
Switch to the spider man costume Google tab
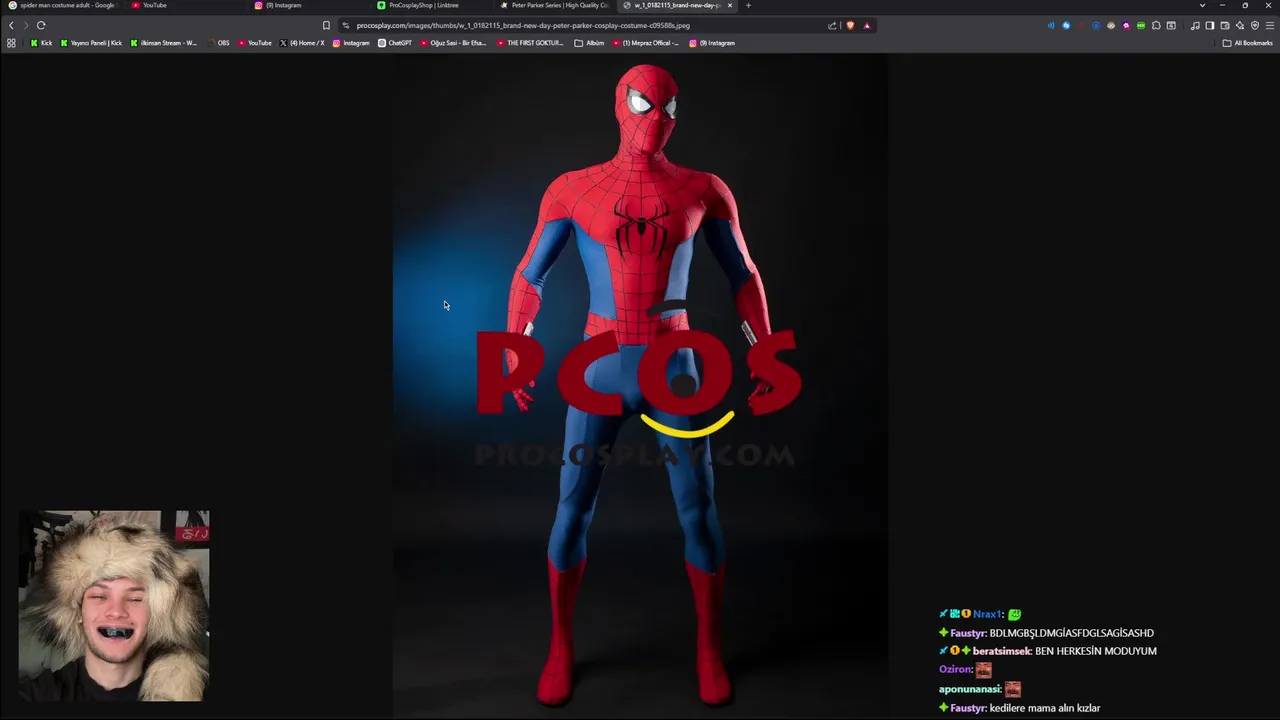pyautogui.click(x=62, y=5)
